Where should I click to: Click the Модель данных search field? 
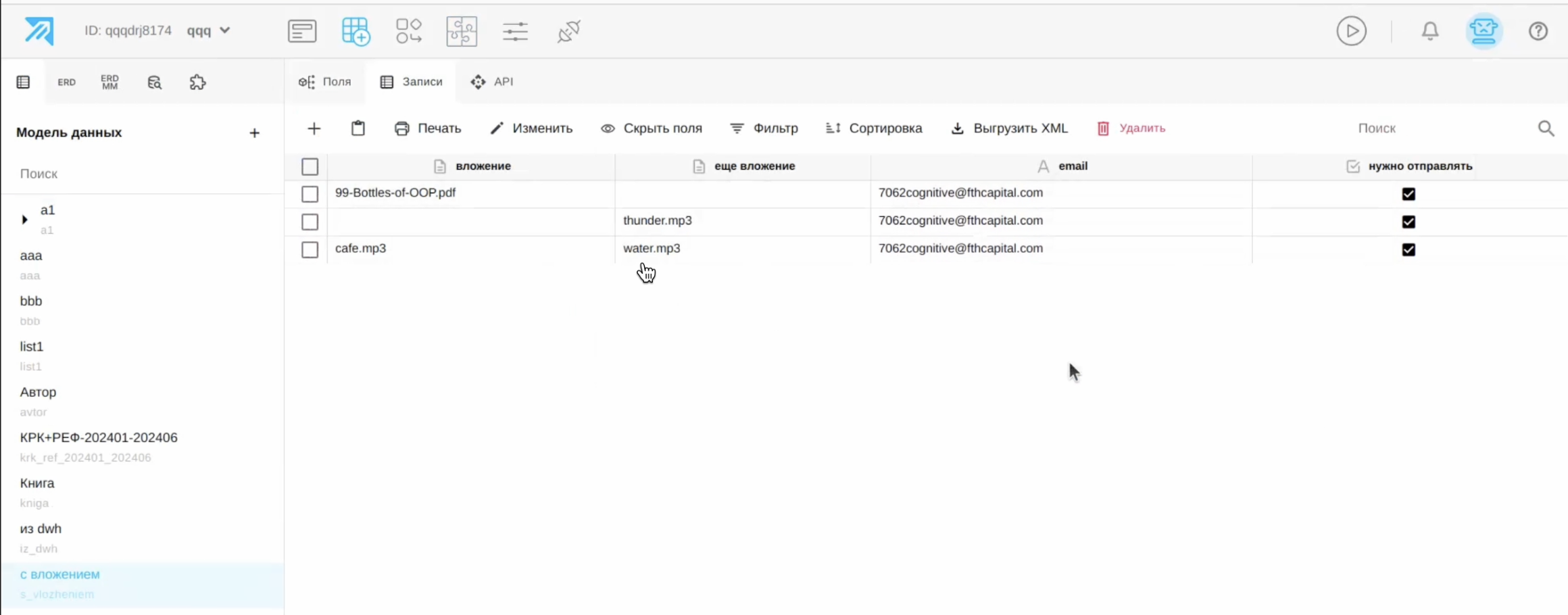[142, 174]
